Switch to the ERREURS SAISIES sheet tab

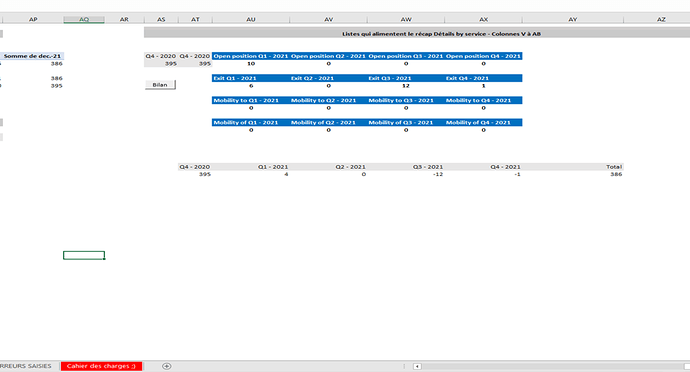(x=26, y=366)
